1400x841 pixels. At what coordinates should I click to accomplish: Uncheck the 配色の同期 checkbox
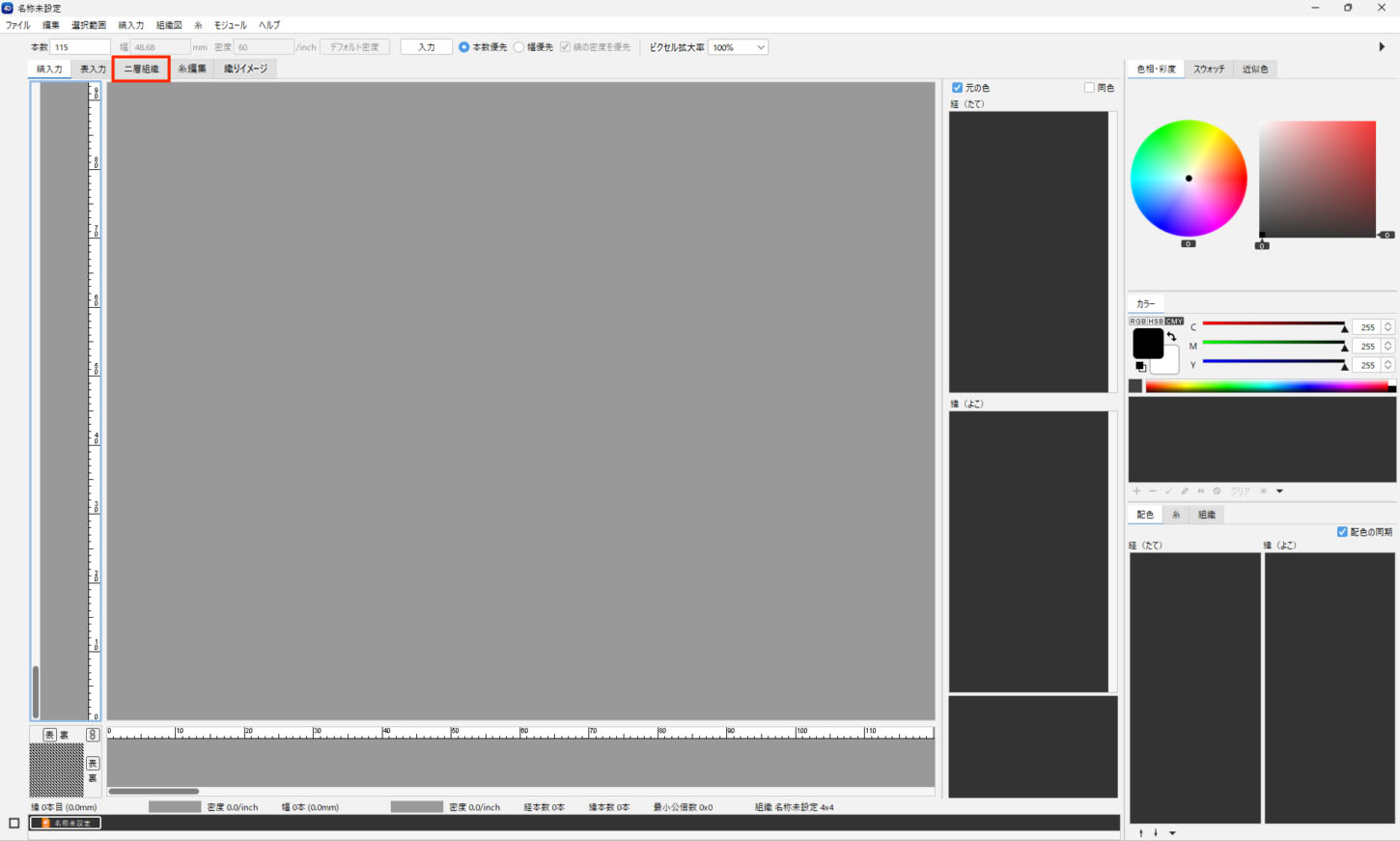1342,532
